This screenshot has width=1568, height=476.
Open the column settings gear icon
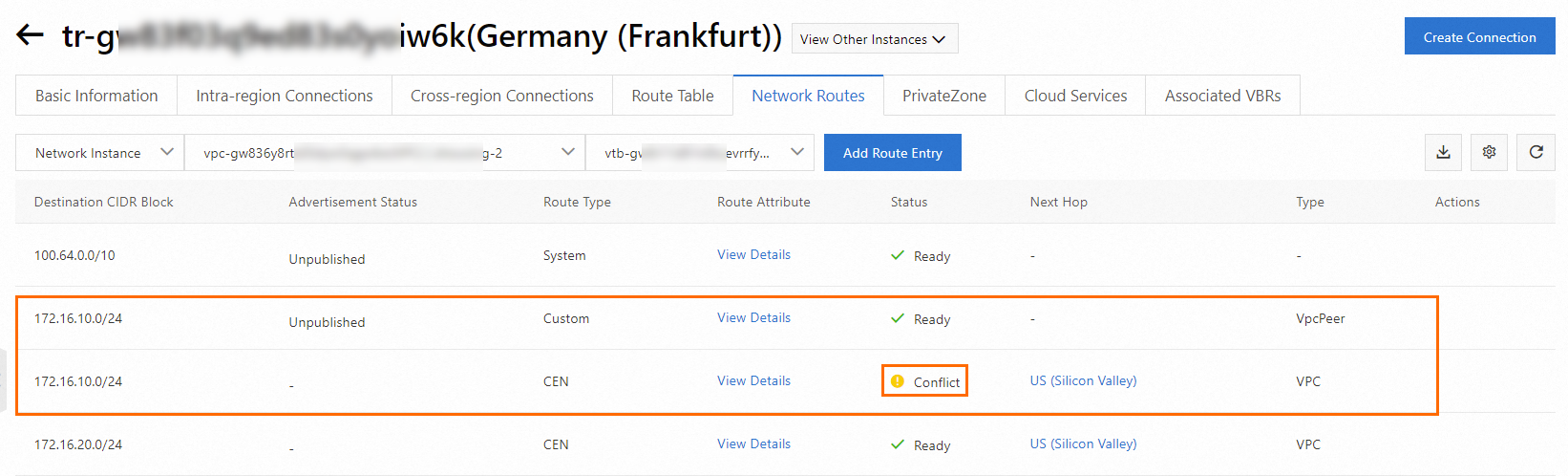1489,152
